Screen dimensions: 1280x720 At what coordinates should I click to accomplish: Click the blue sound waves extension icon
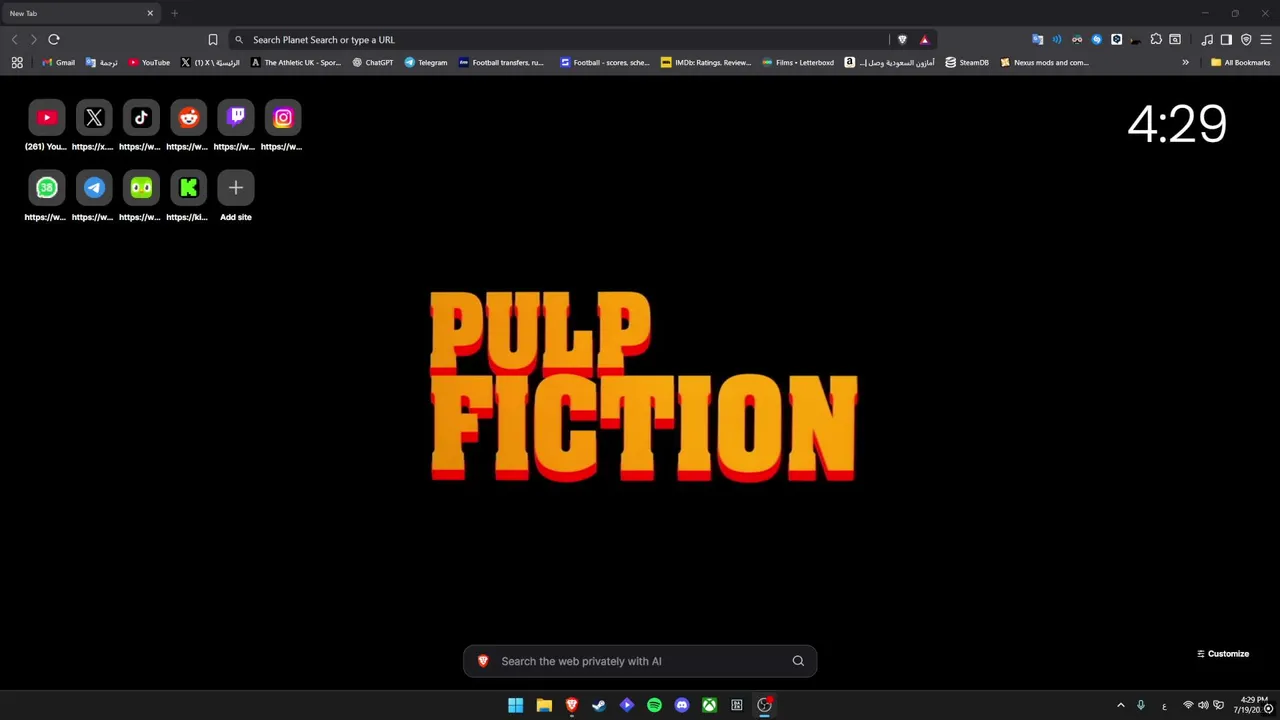point(1057,40)
